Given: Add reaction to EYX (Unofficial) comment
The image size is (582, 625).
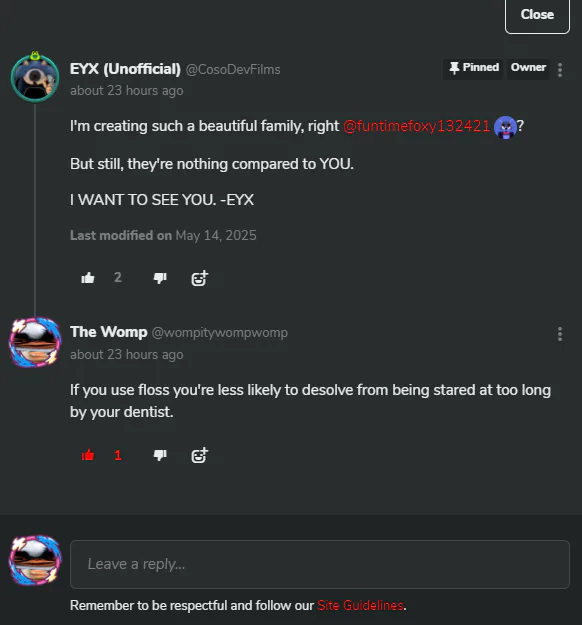Looking at the screenshot, I should [199, 278].
